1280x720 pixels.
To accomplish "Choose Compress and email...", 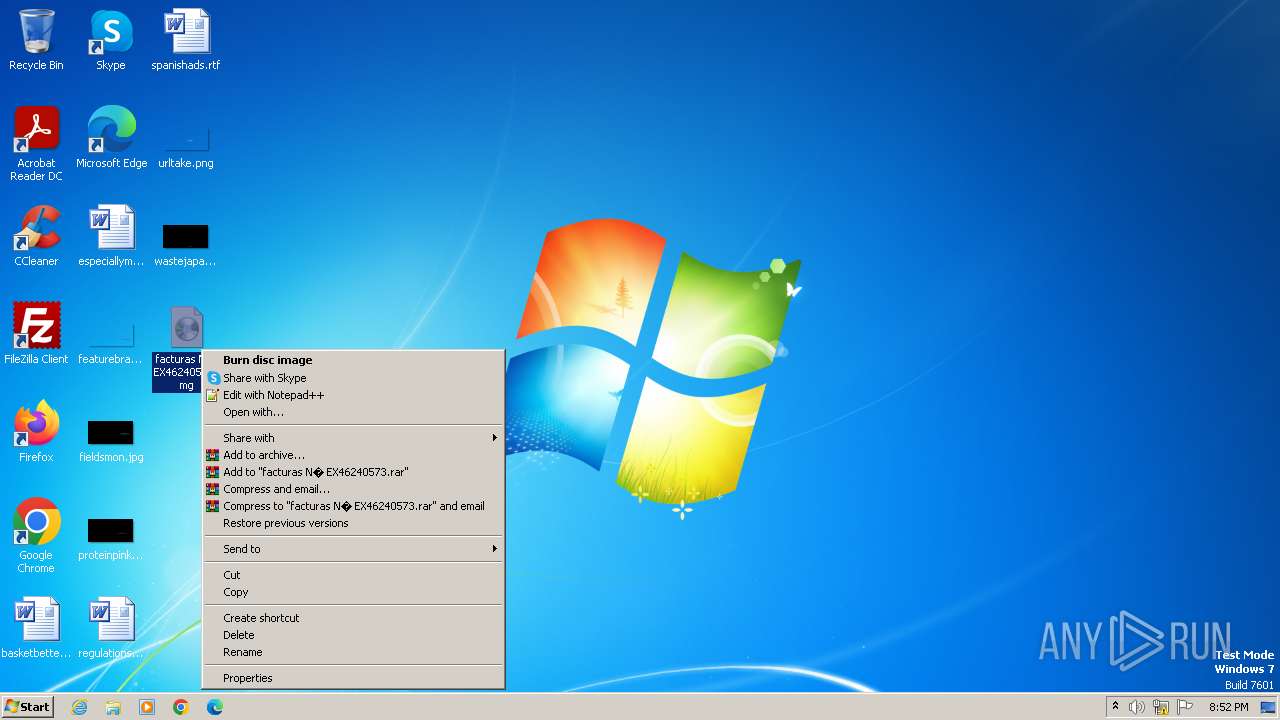I will click(x=353, y=489).
